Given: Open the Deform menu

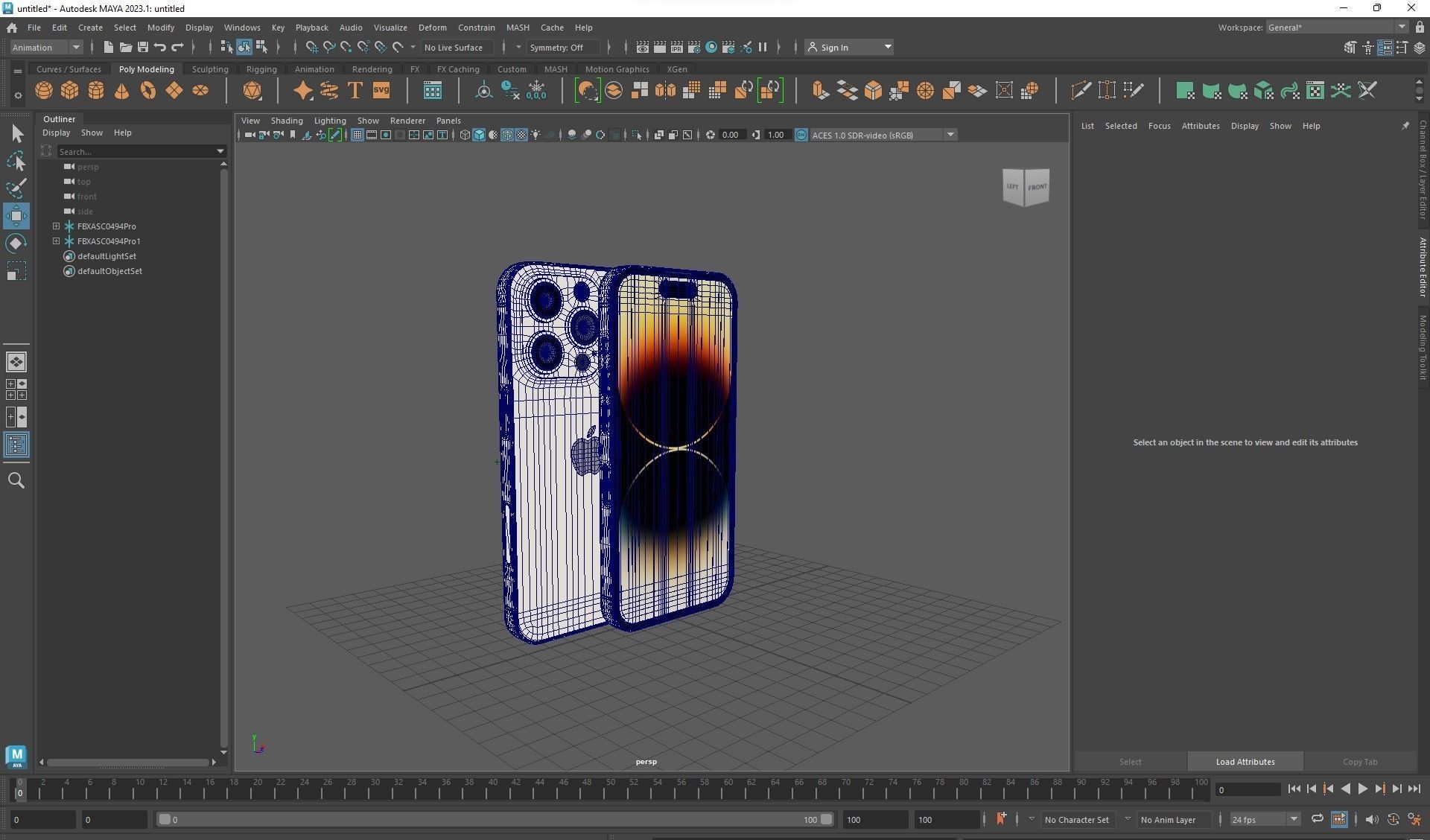Looking at the screenshot, I should tap(432, 28).
